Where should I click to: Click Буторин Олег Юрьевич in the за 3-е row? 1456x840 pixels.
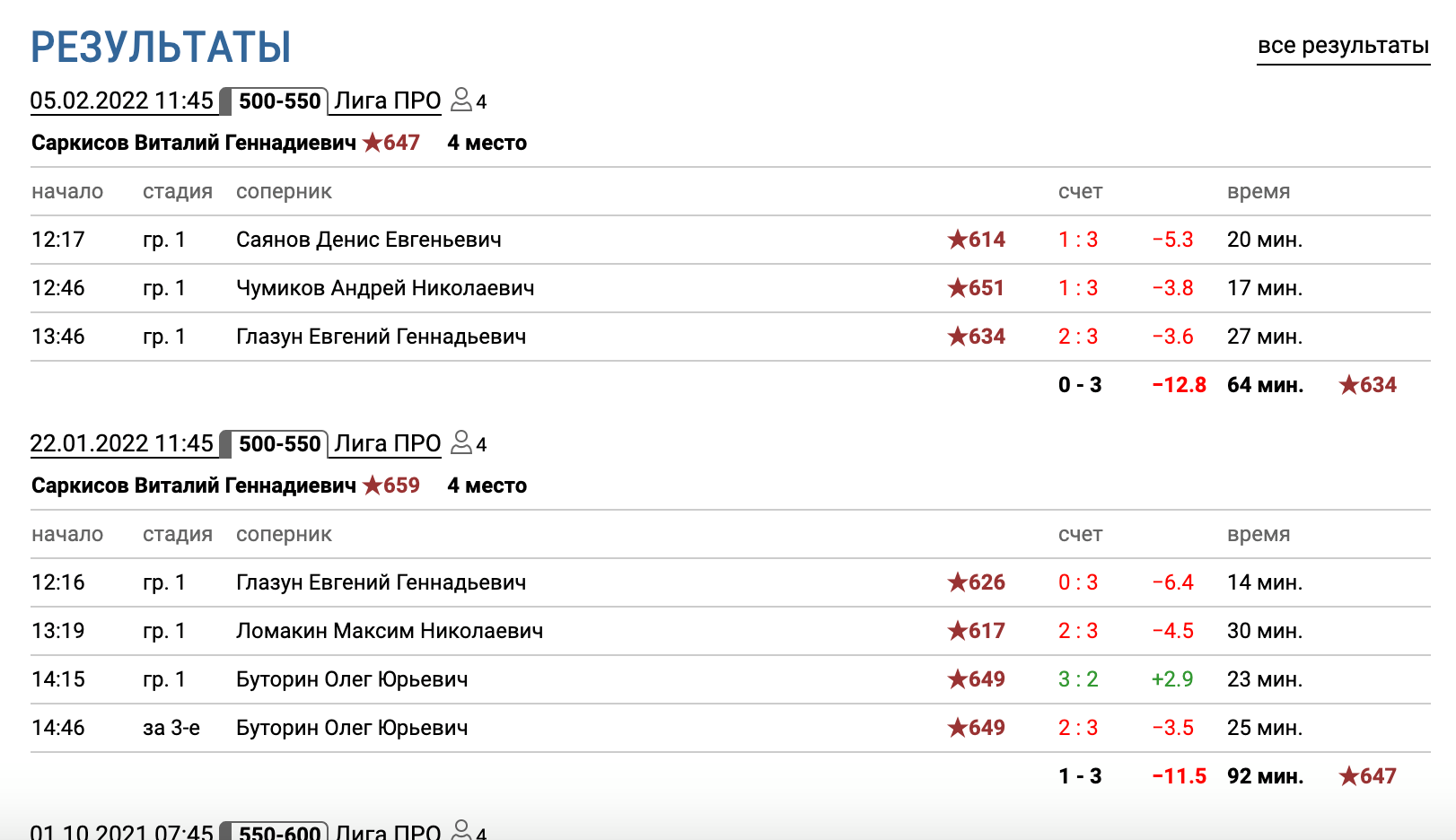pyautogui.click(x=352, y=728)
